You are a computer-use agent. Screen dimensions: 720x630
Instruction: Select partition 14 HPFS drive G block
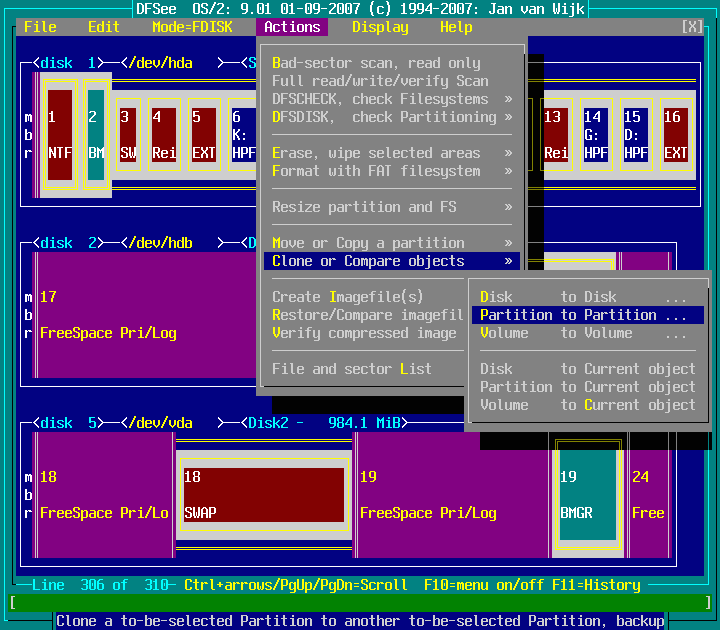click(x=596, y=135)
